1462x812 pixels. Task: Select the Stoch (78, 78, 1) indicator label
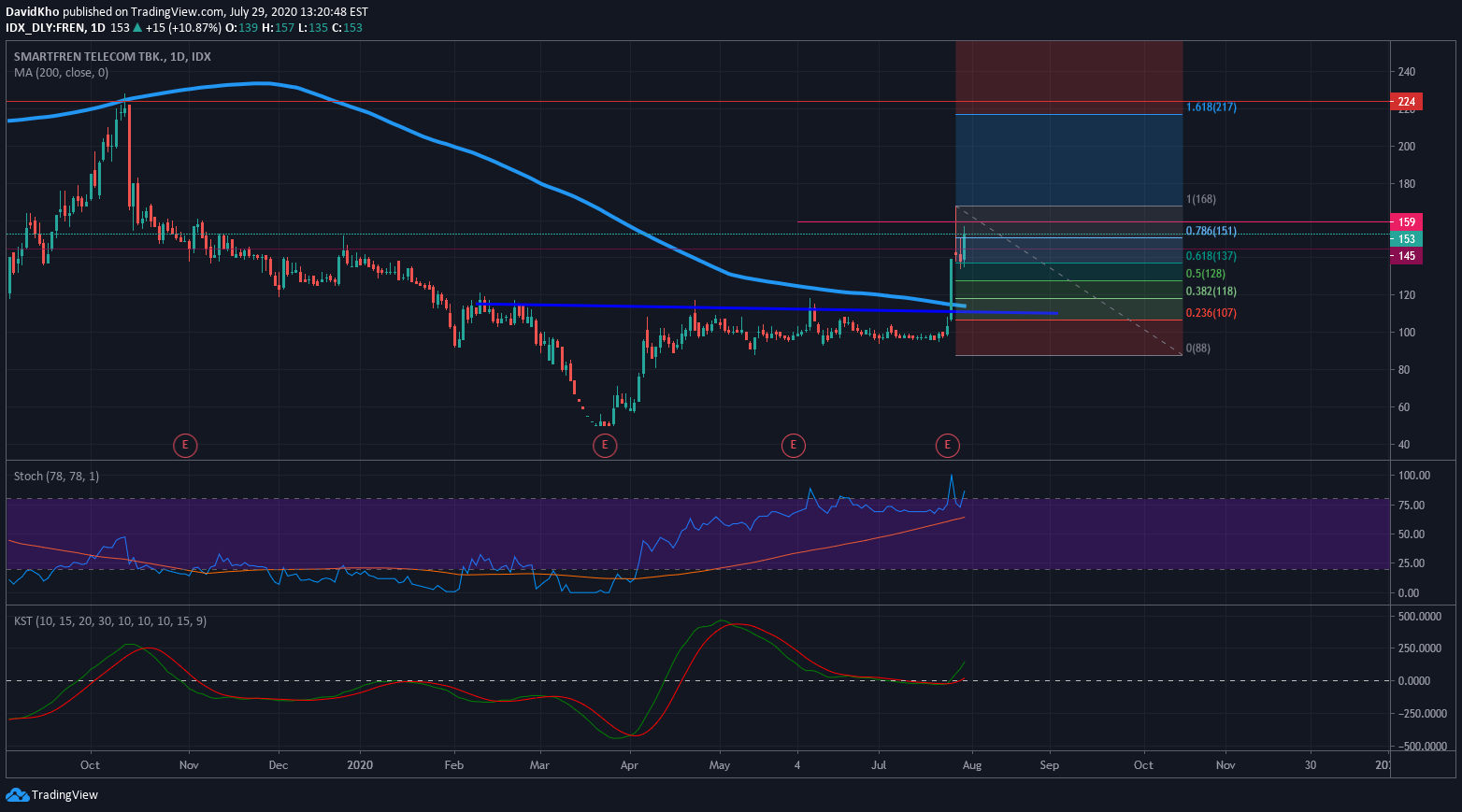56,476
